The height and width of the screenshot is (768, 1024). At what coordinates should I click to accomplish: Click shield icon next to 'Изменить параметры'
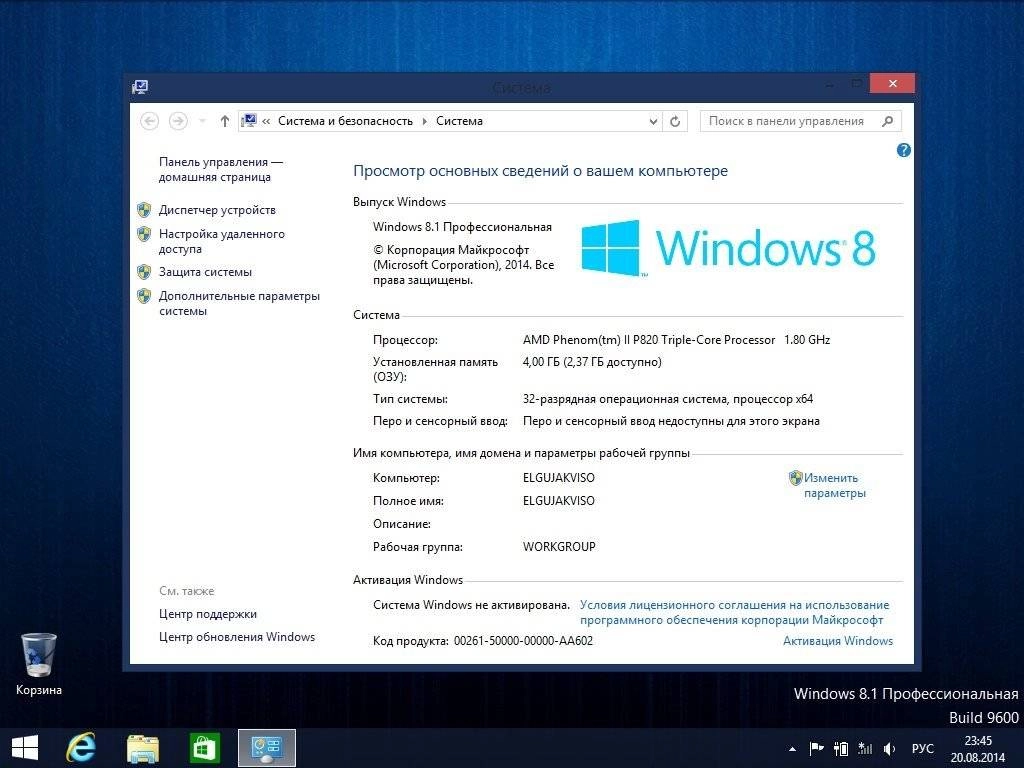pyautogui.click(x=795, y=478)
